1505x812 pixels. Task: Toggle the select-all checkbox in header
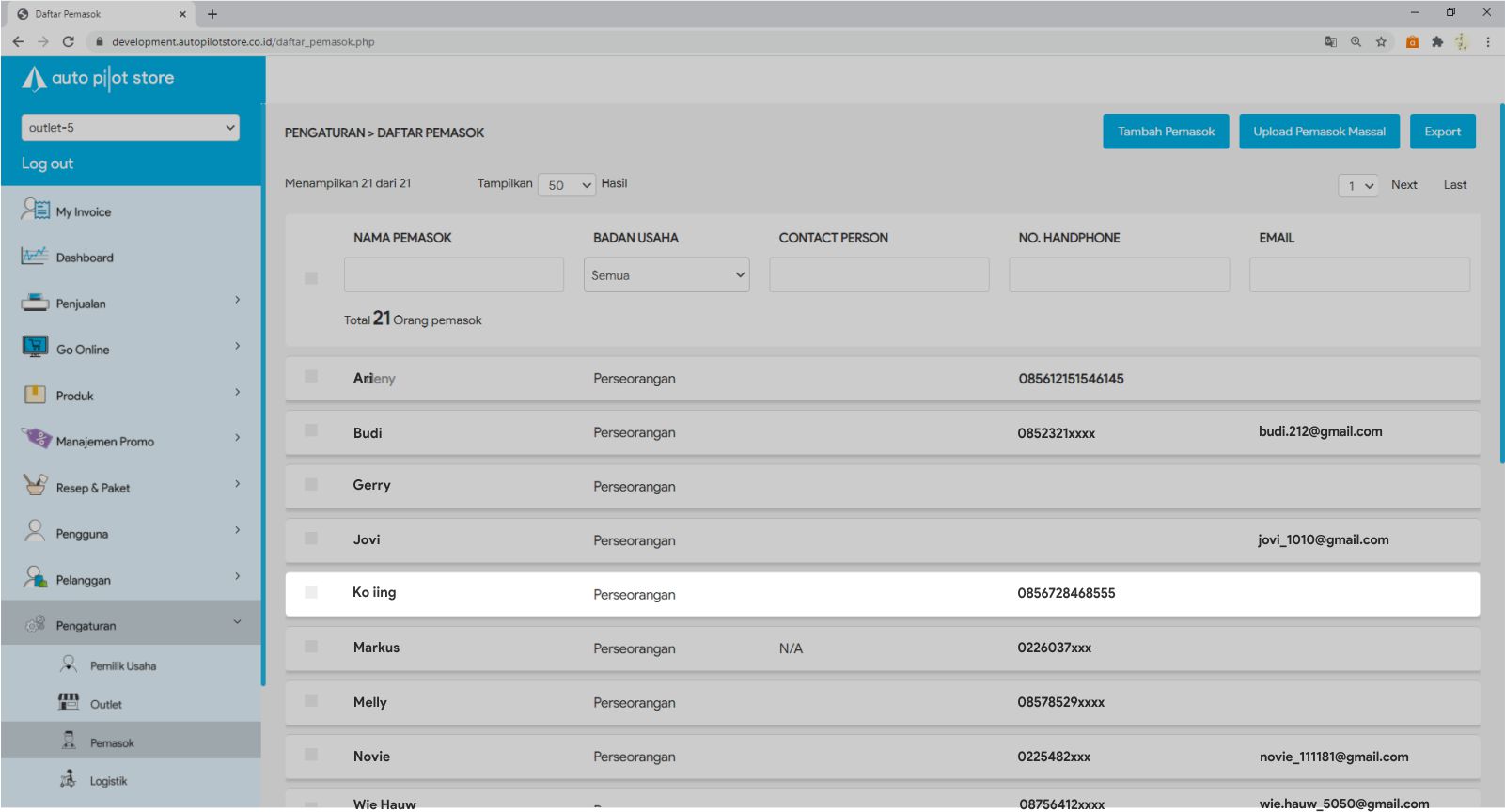tap(311, 278)
